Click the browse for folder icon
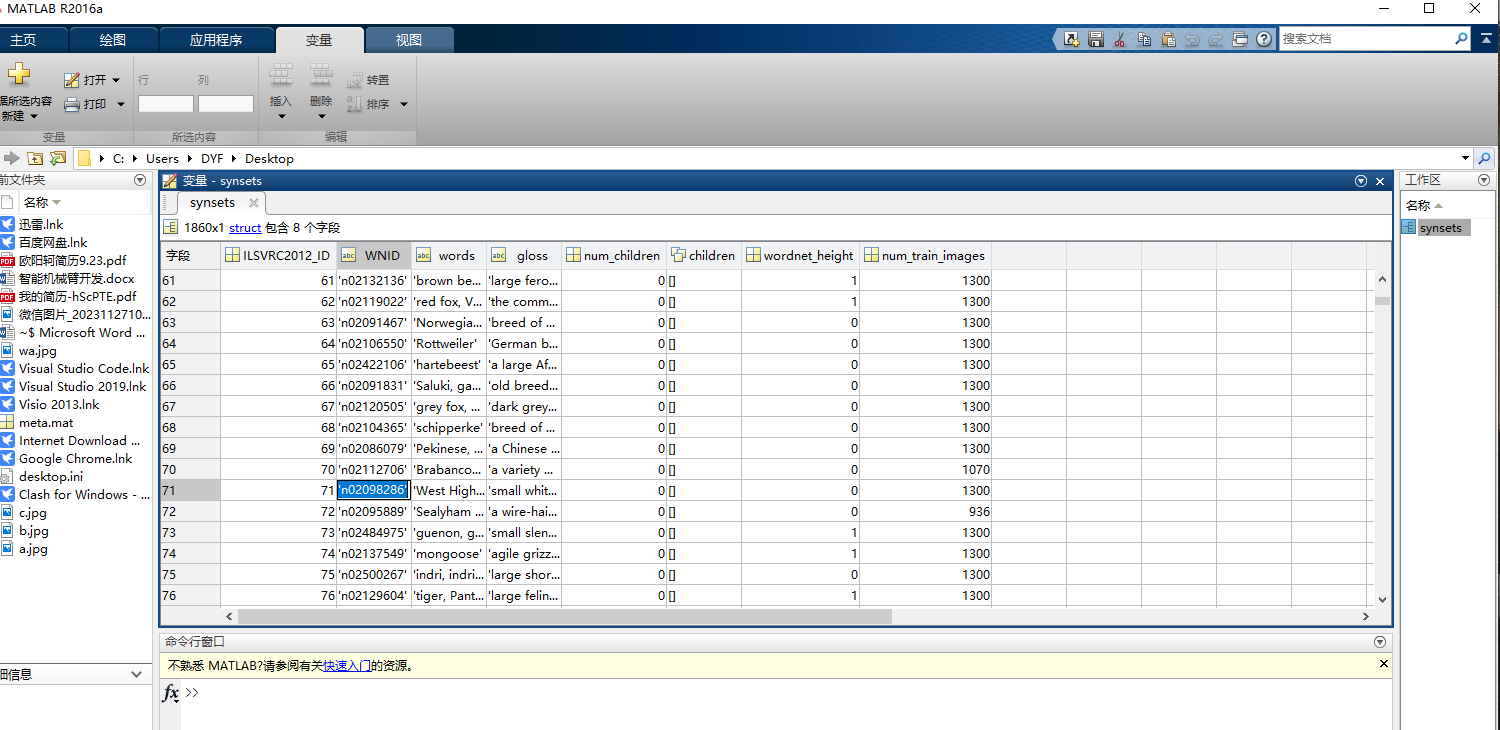Screen dimensions: 1500x730 tap(58, 158)
